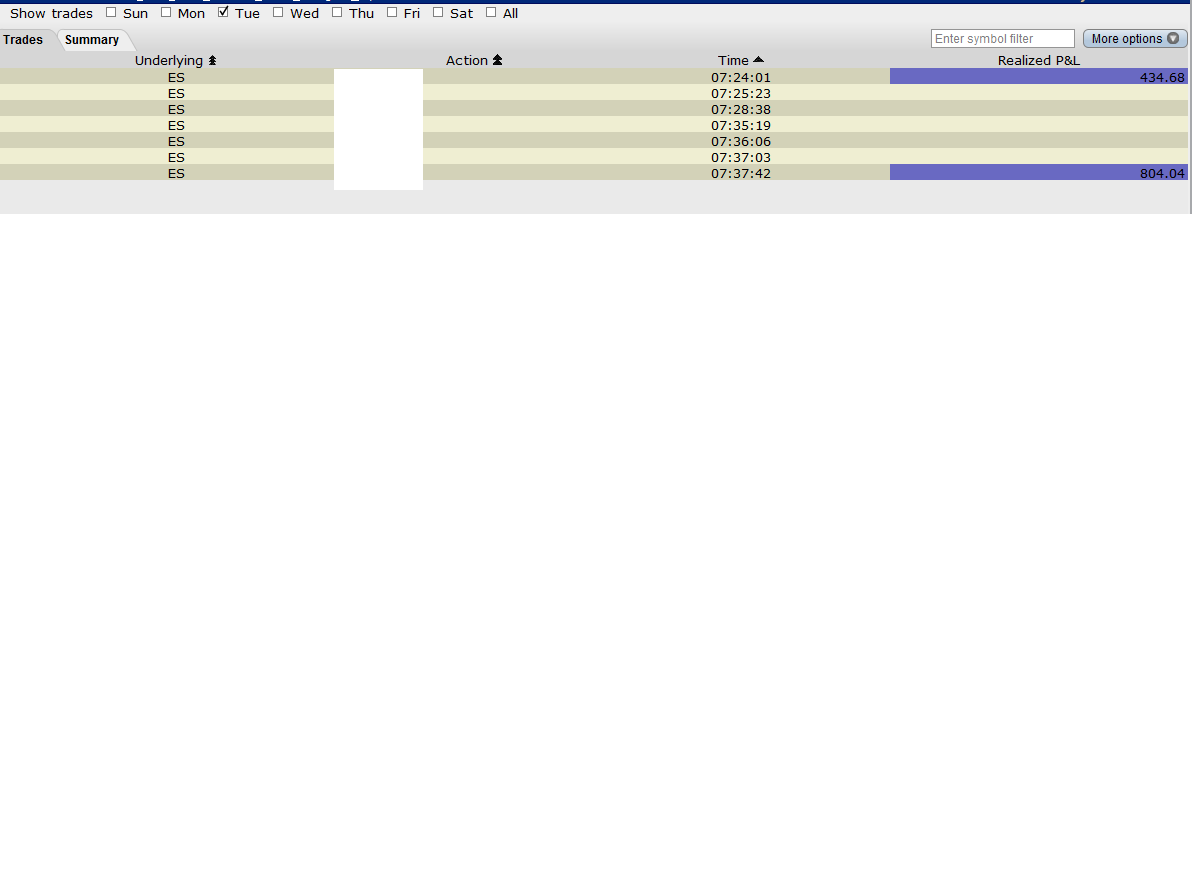Click ES in the 07:24:01 row
Screen dimensions: 1192x870
pos(176,78)
